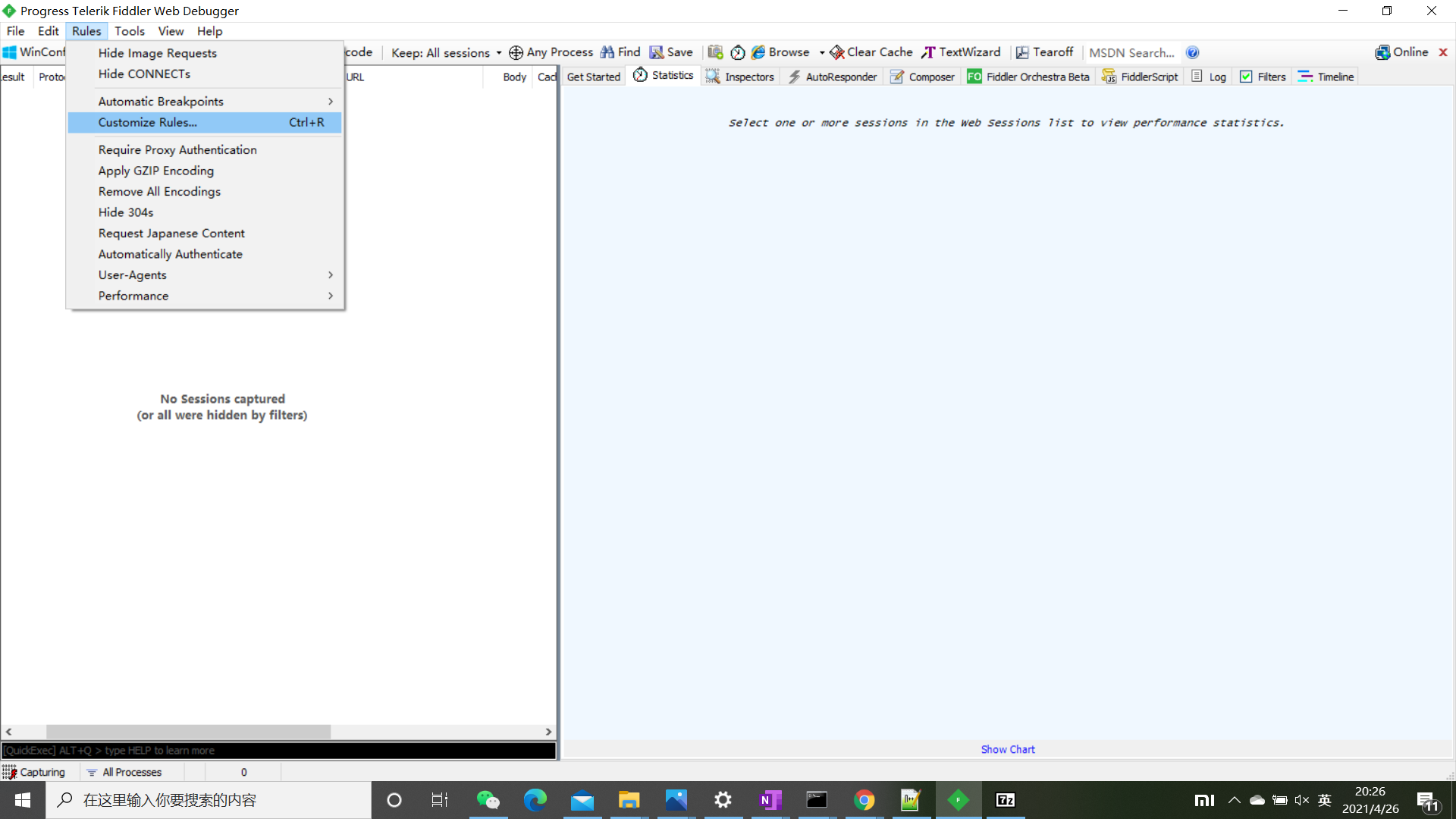Viewport: 1456px width, 819px height.
Task: Toggle Require Proxy Authentication
Action: pos(205,150)
